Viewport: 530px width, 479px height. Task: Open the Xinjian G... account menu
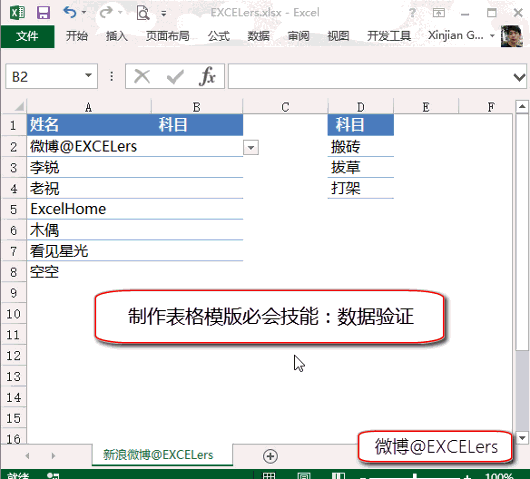461,35
